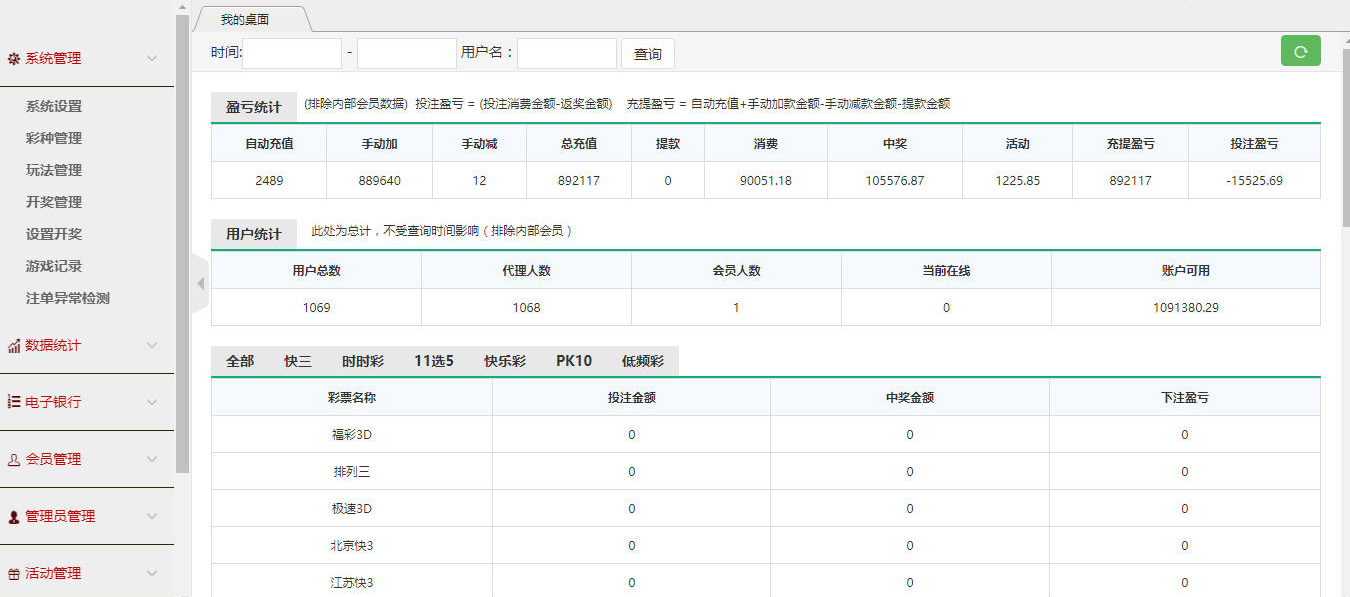This screenshot has height=597, width=1350.
Task: Click the 消费 value 90051.18
Action: tap(766, 181)
